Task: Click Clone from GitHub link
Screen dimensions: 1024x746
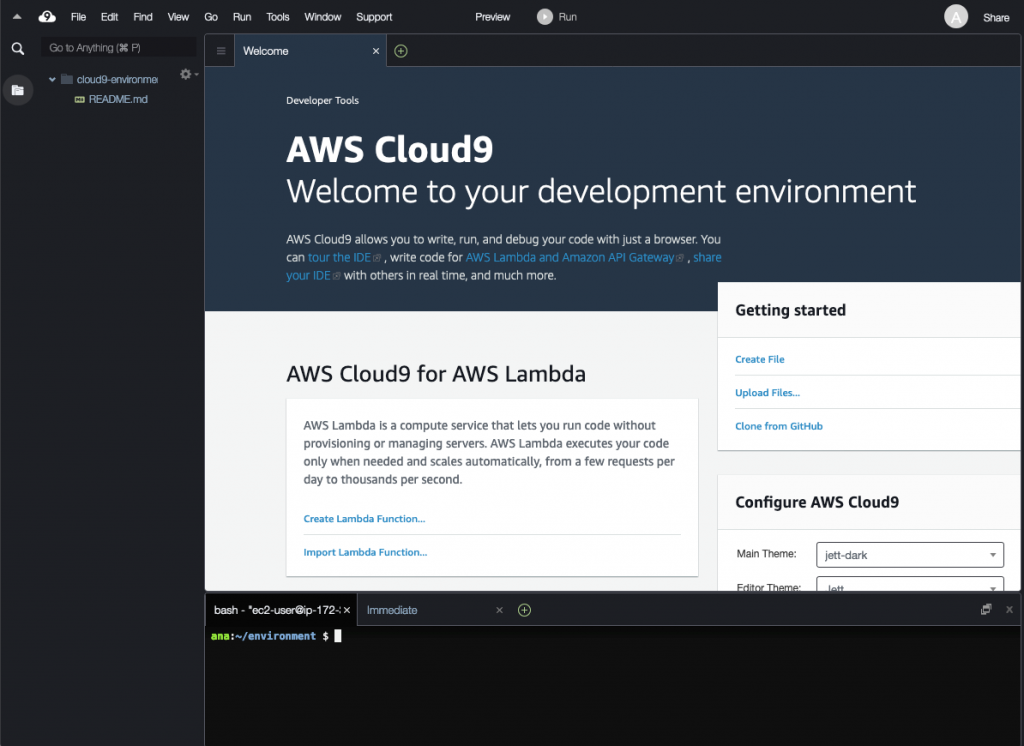Action: [x=778, y=426]
